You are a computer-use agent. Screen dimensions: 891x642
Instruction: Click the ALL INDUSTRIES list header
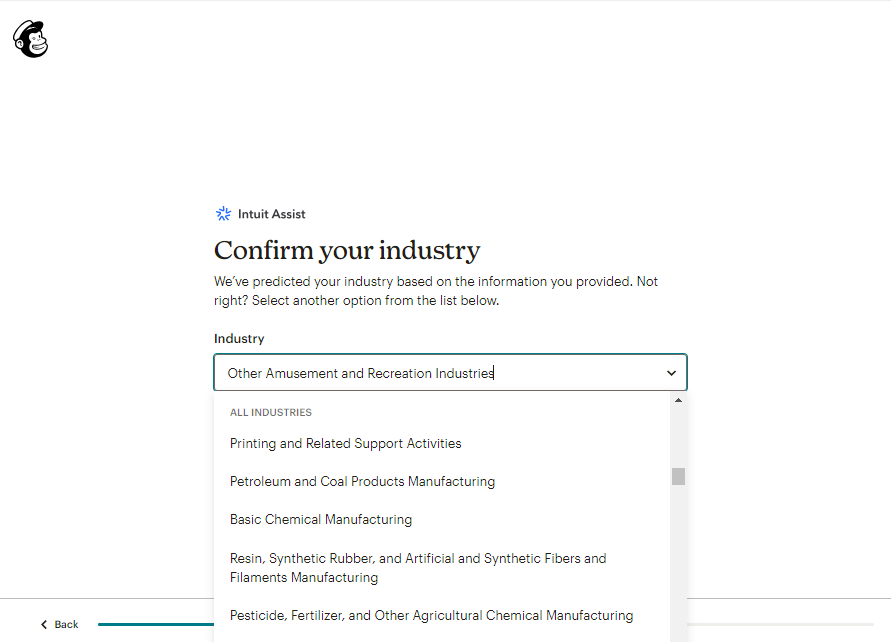tap(270, 412)
